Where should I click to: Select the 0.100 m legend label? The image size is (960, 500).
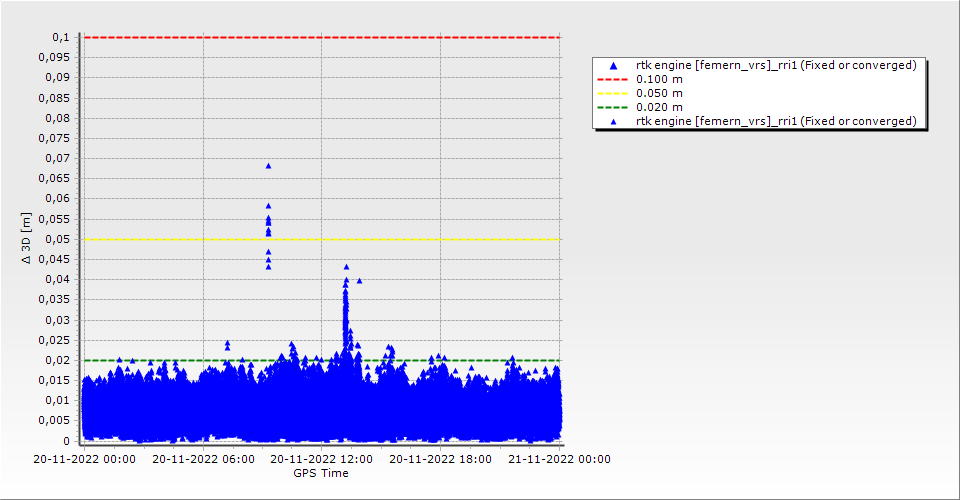pyautogui.click(x=660, y=79)
